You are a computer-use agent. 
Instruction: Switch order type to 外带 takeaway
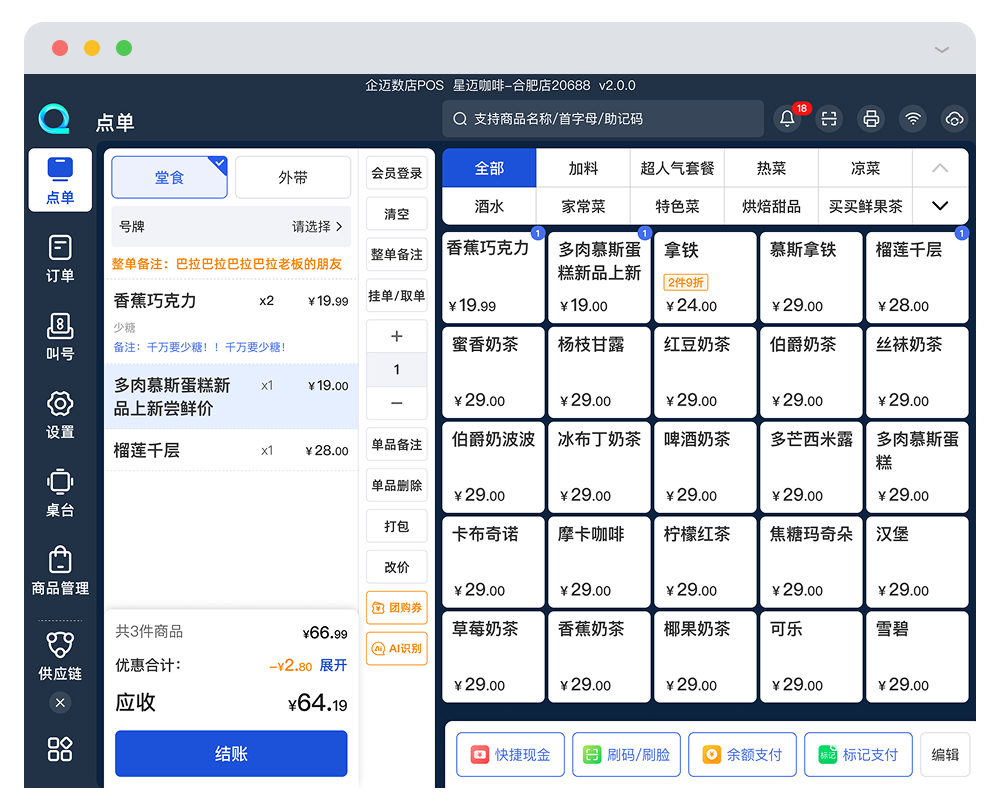tap(293, 178)
